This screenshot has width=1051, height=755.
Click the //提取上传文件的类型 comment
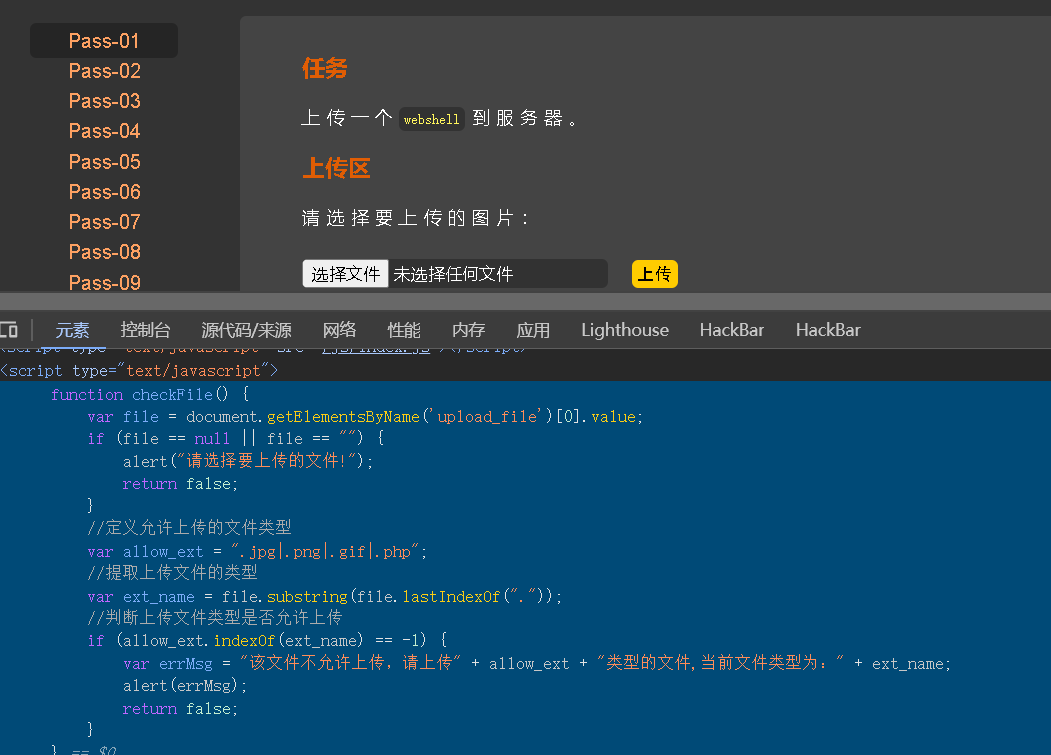[x=172, y=573]
